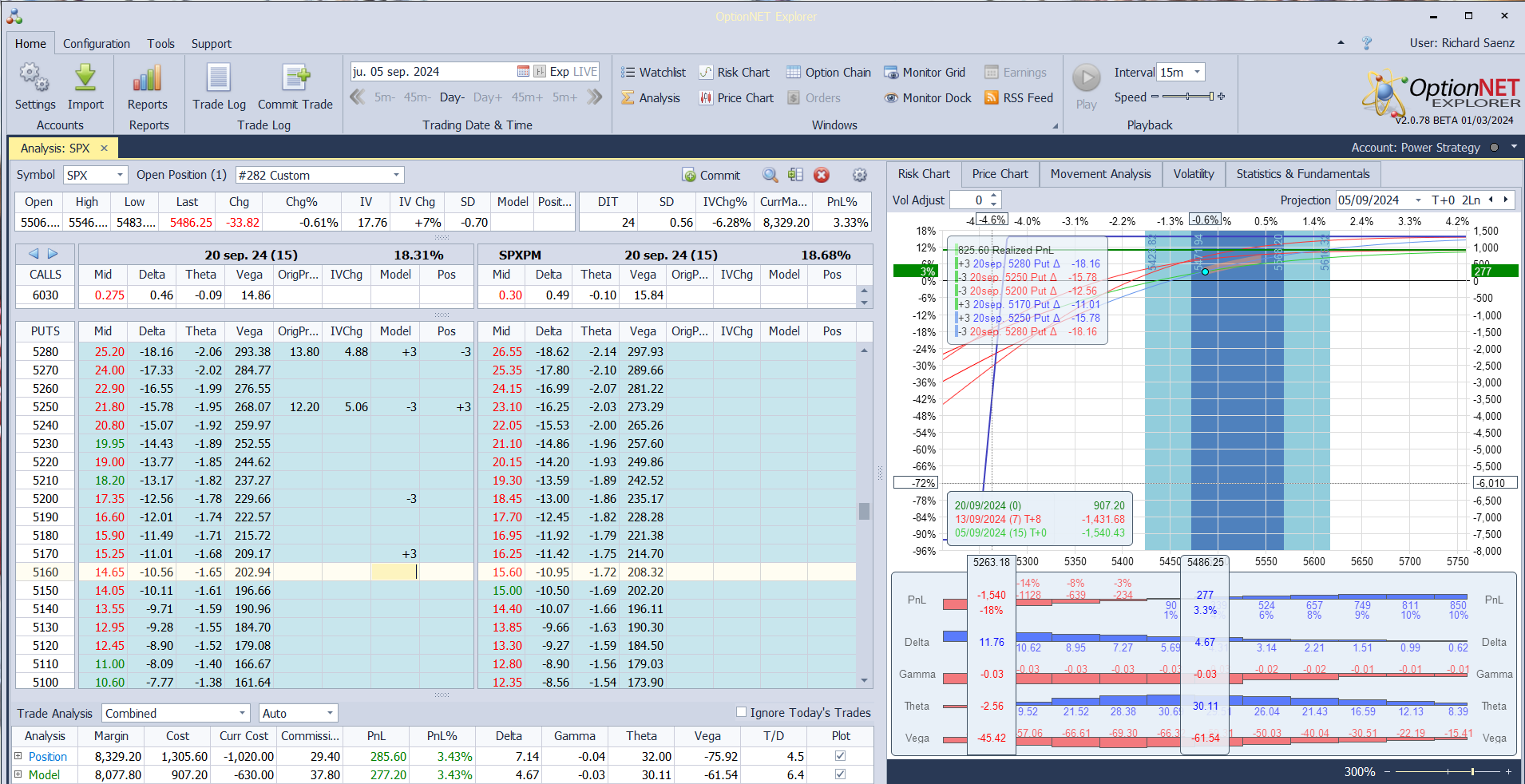Adjust the playback Speed slider

(1188, 96)
